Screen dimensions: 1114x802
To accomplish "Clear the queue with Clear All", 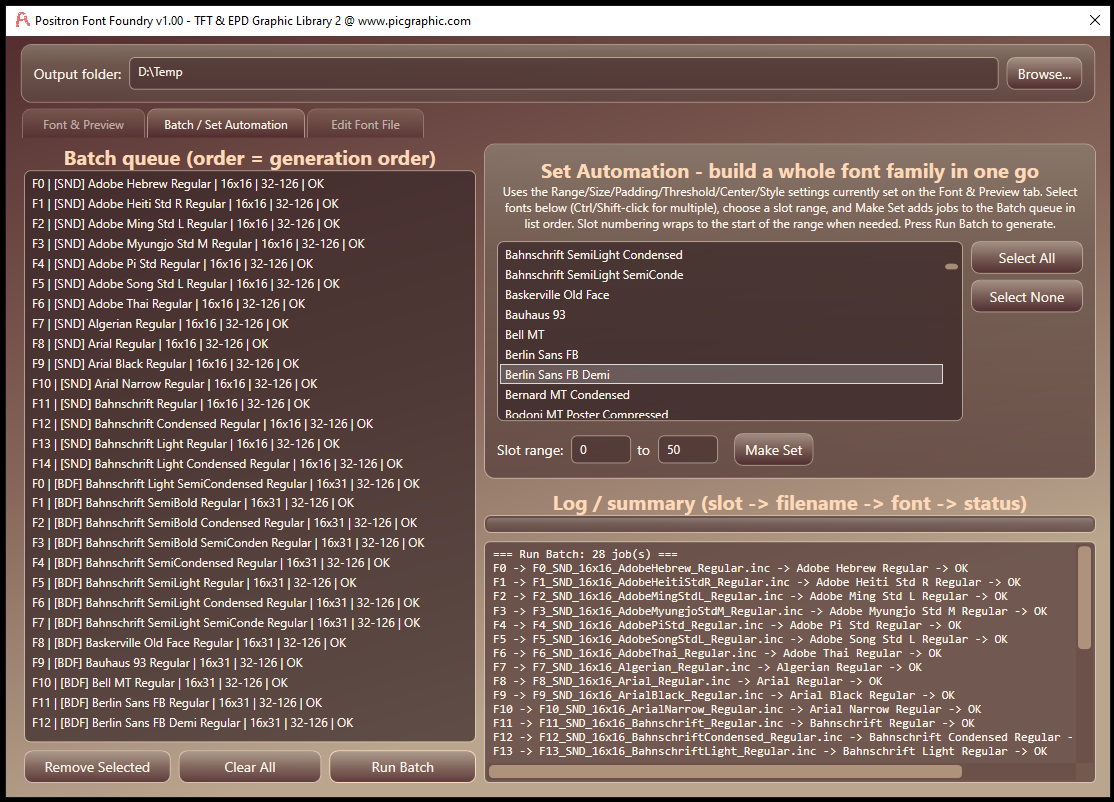I will [249, 766].
